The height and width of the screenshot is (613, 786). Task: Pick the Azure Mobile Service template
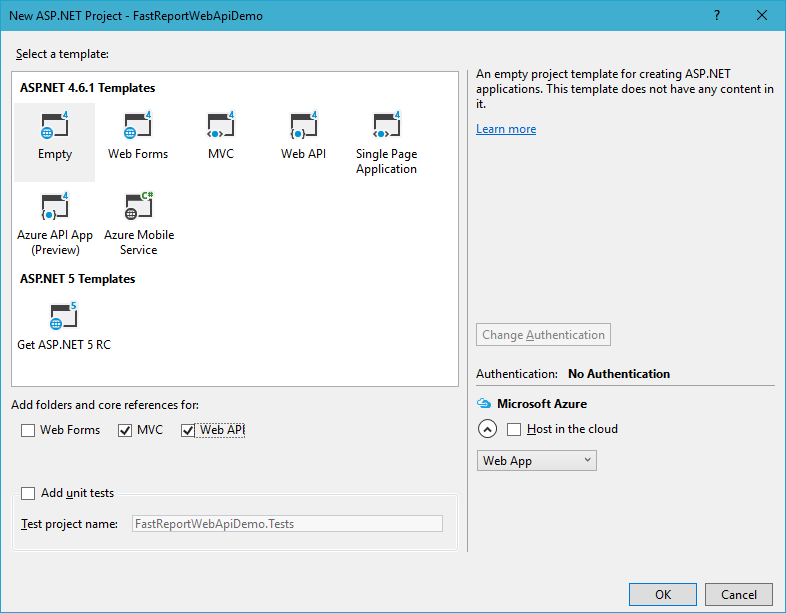(138, 223)
